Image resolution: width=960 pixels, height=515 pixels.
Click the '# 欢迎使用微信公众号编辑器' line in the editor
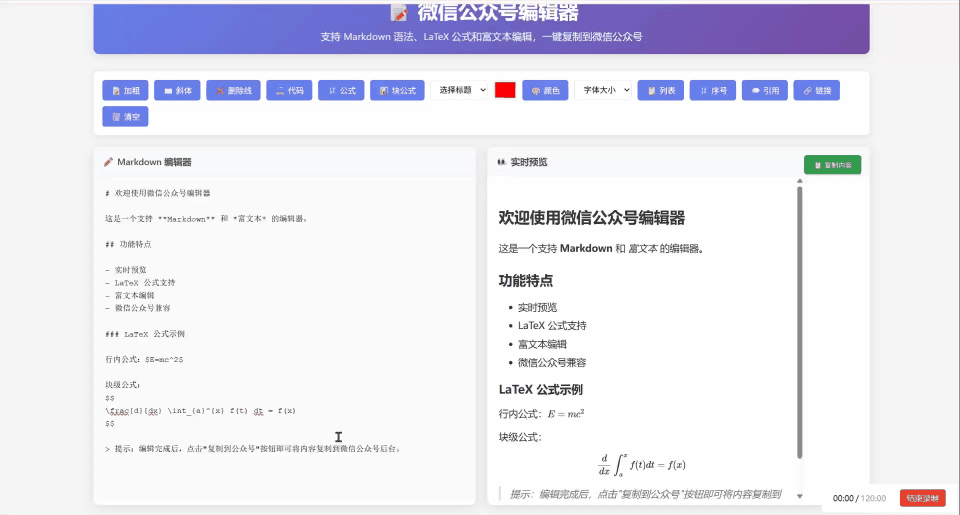coord(158,193)
